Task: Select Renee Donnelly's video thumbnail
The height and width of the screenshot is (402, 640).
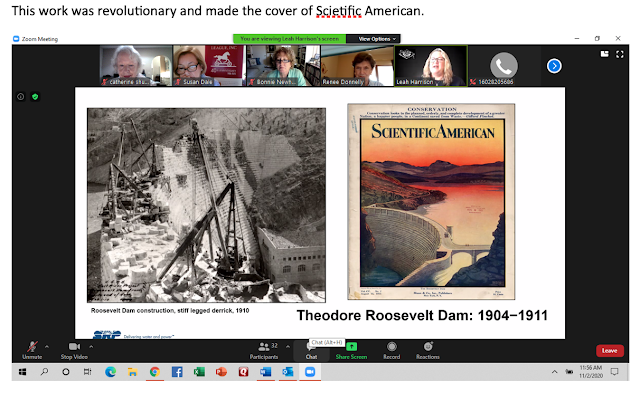Action: click(x=357, y=66)
